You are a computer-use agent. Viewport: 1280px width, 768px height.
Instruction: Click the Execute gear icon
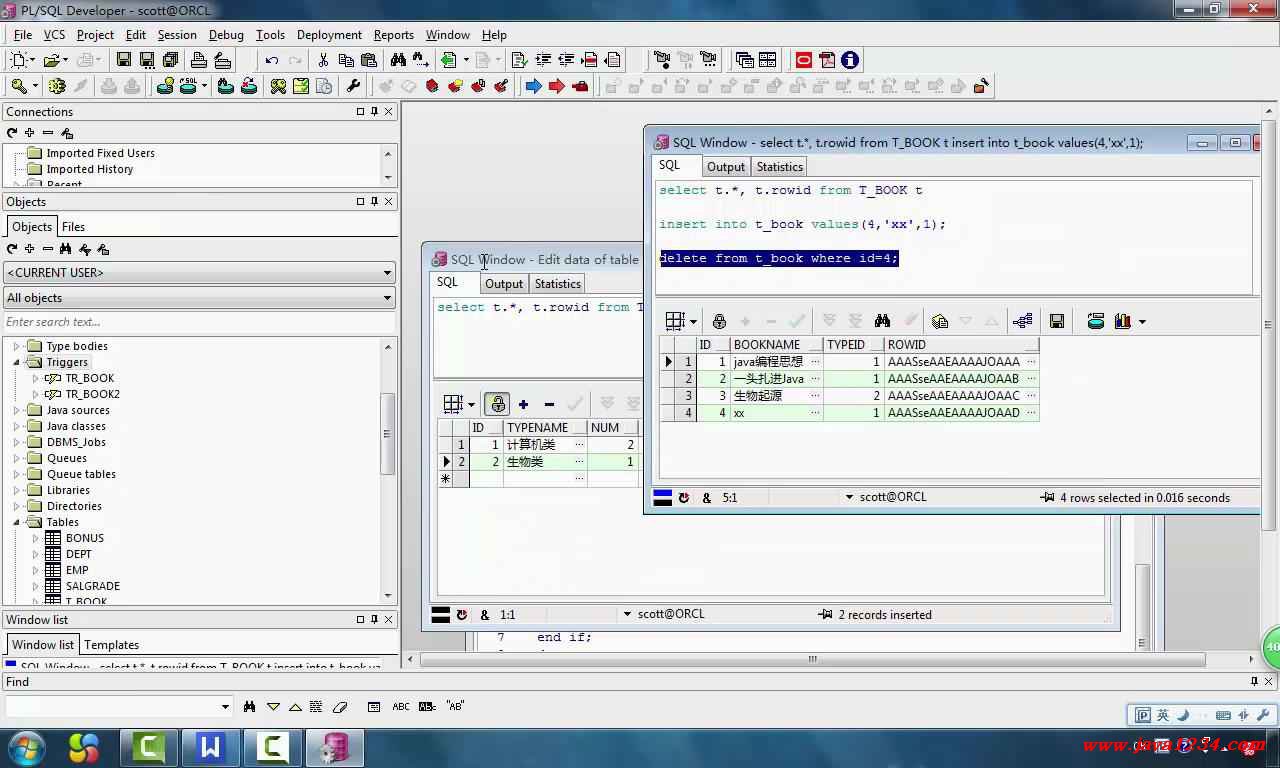57,86
